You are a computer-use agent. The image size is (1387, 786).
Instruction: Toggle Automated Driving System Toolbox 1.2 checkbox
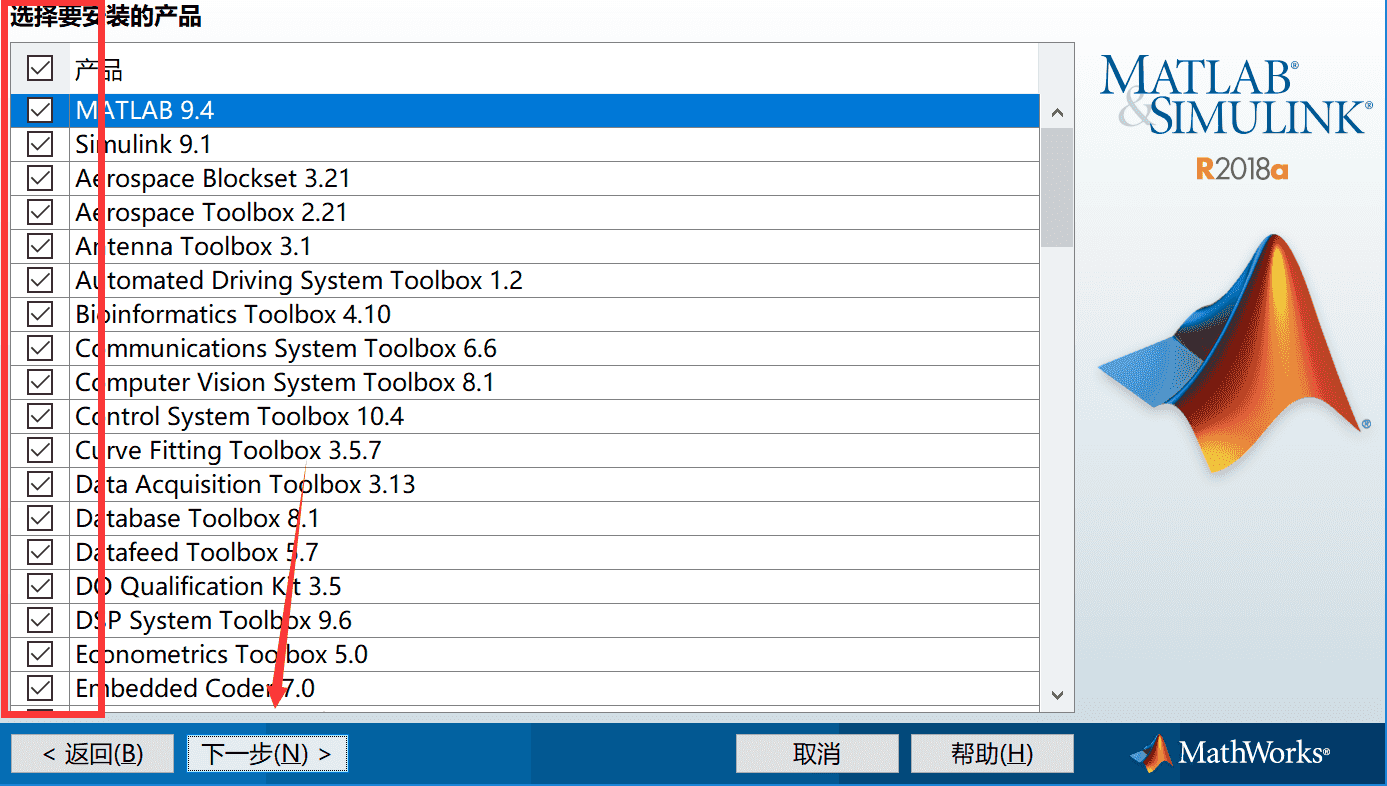40,280
